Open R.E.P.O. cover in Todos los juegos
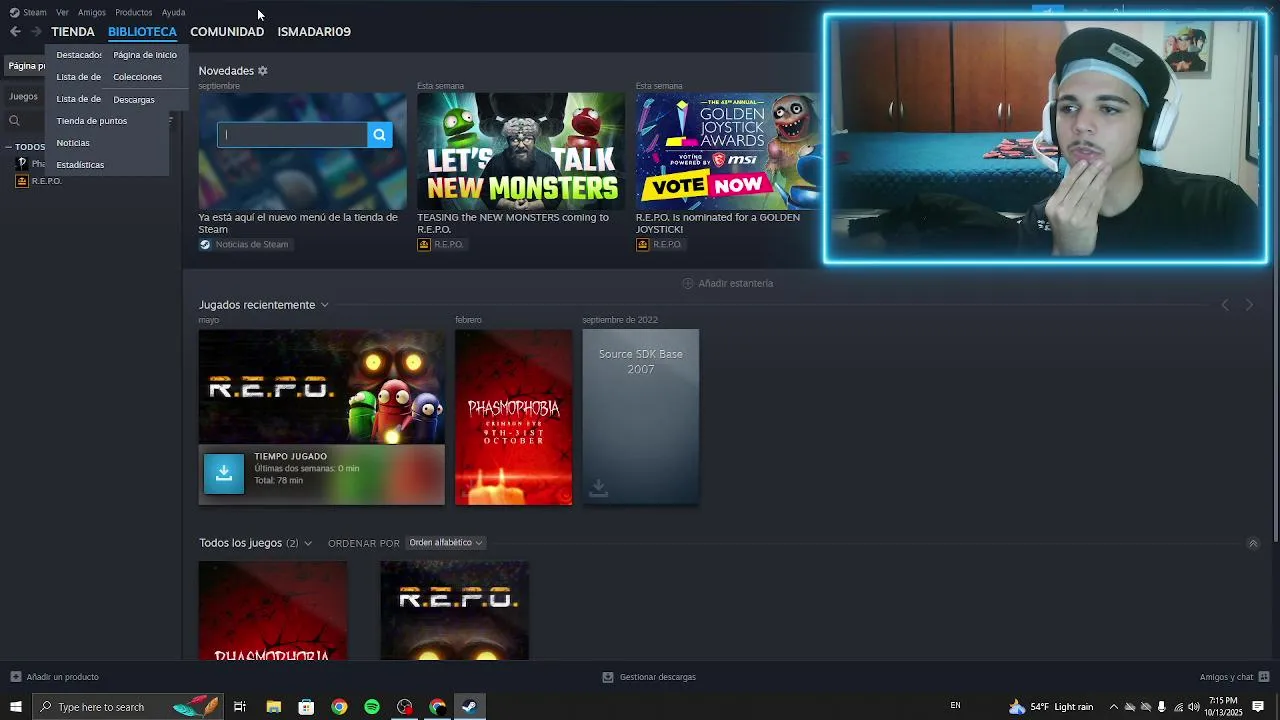 [454, 610]
